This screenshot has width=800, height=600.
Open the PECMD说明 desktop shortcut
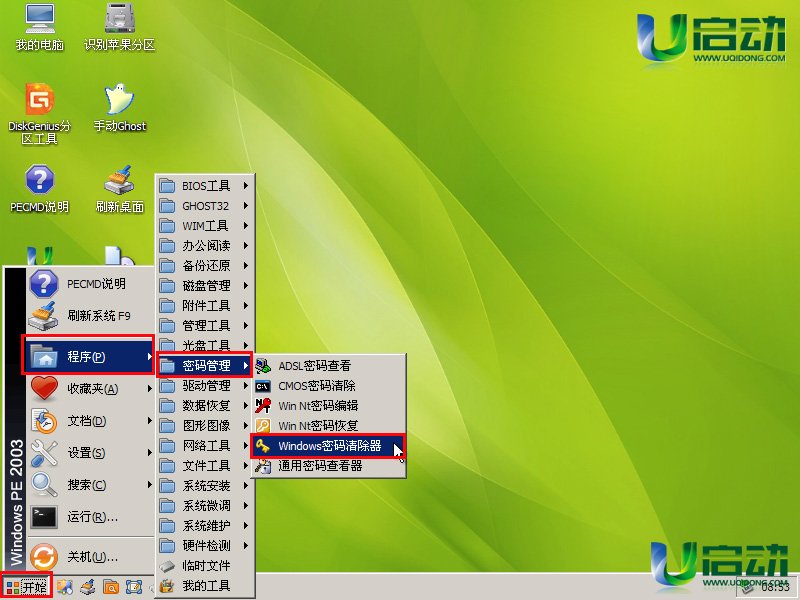39,189
